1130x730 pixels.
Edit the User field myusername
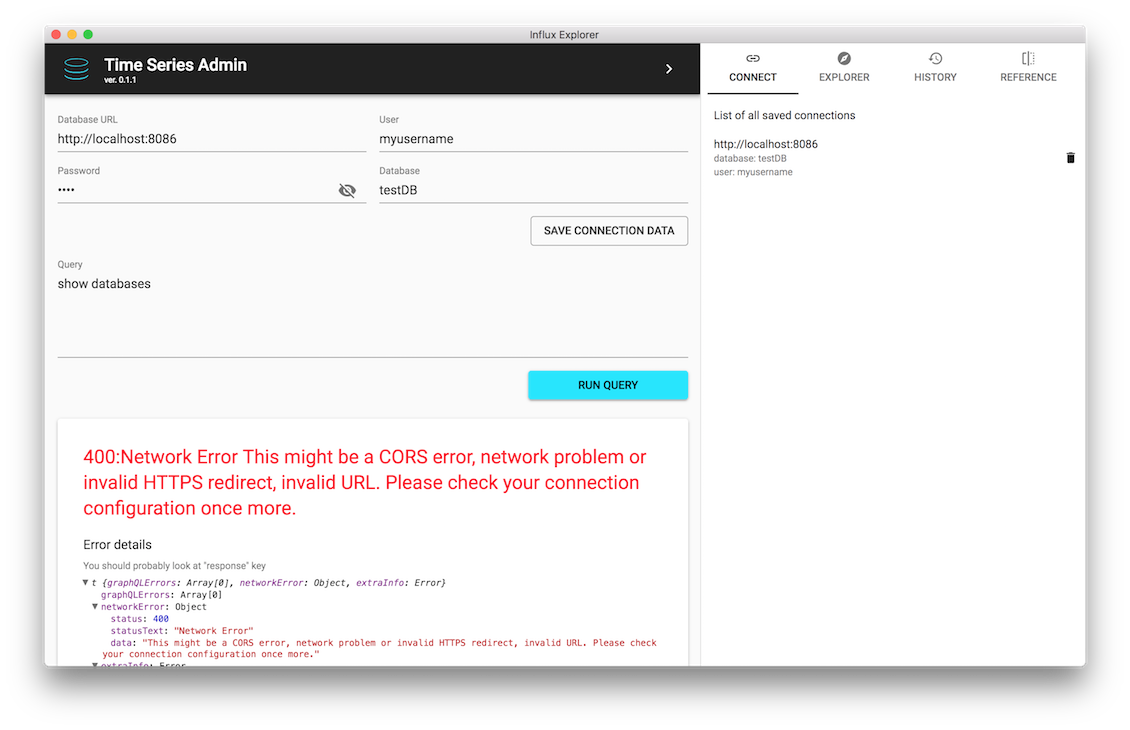click(533, 139)
